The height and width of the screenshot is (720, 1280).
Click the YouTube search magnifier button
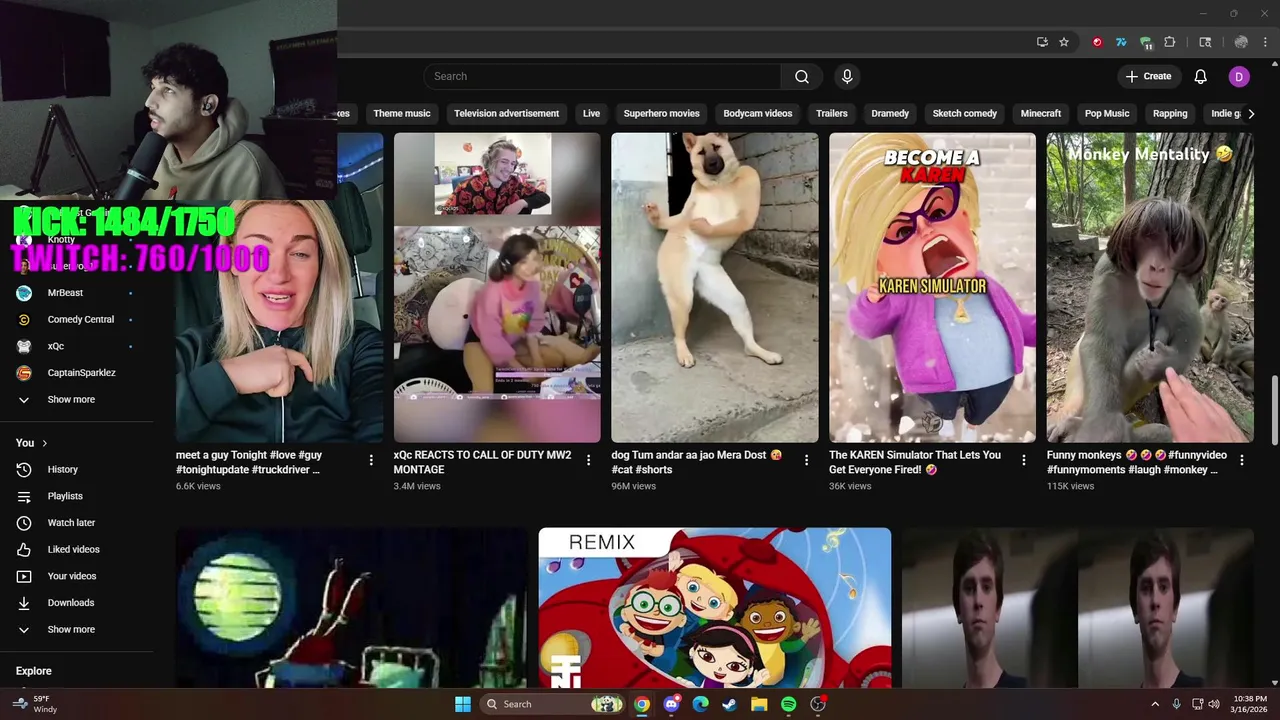pyautogui.click(x=802, y=77)
